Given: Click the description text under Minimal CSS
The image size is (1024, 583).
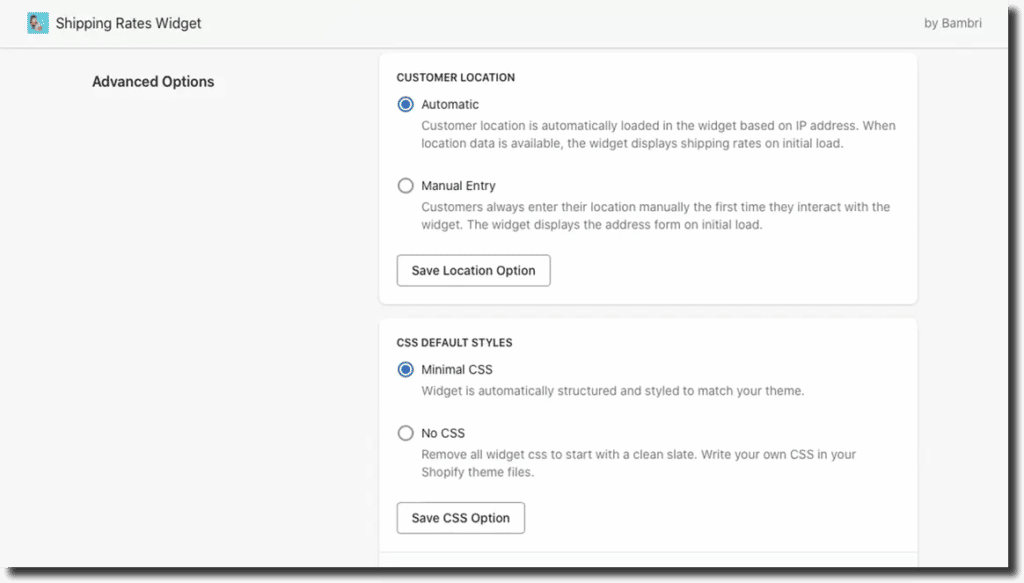Looking at the screenshot, I should tap(613, 390).
